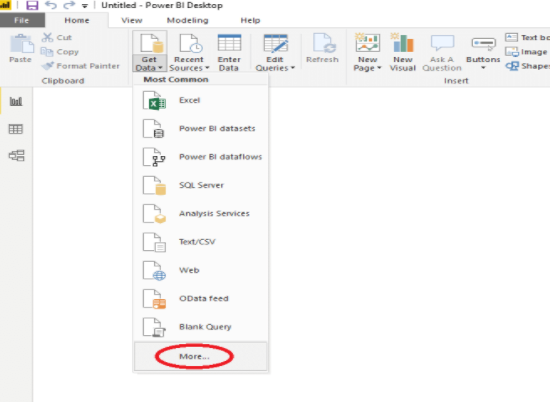Click the Cut scissors button
555x402 pixels.
(57, 37)
